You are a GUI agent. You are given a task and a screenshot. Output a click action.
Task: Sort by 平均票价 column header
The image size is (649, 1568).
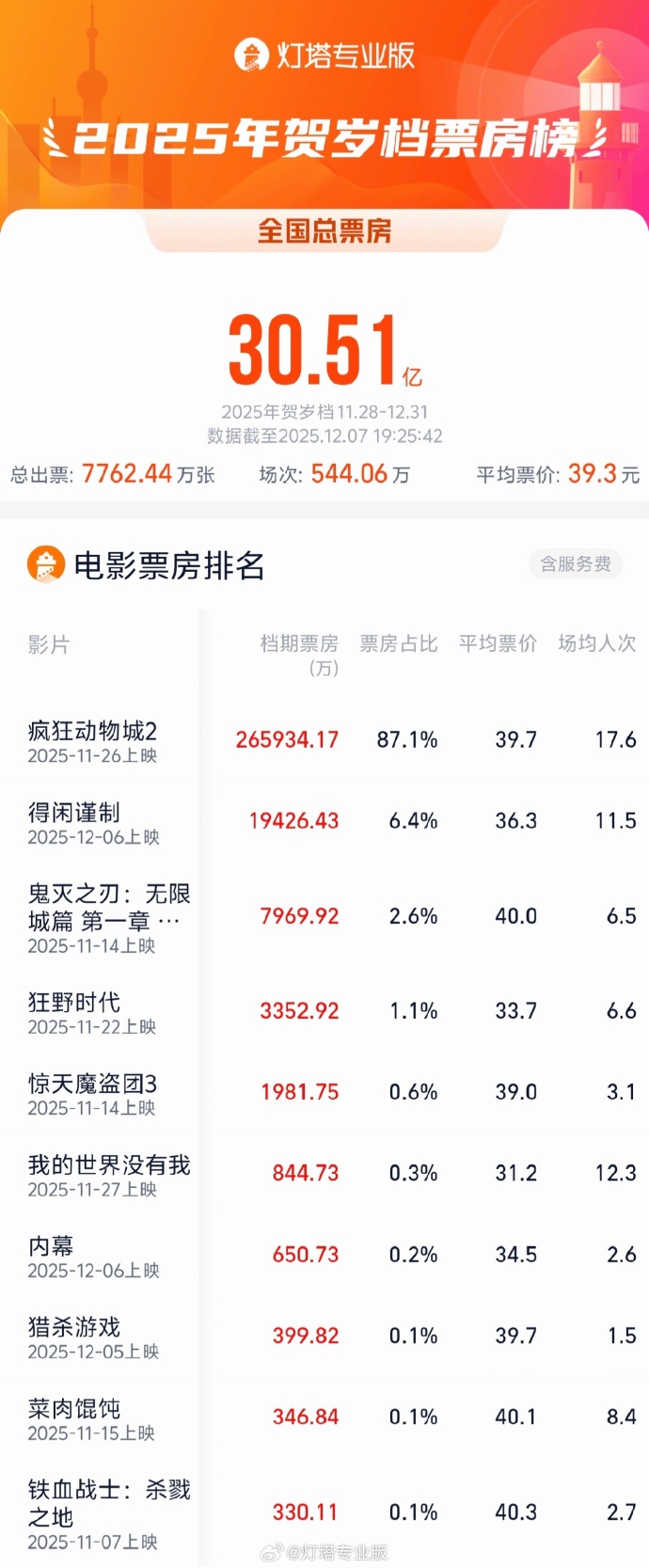[498, 643]
